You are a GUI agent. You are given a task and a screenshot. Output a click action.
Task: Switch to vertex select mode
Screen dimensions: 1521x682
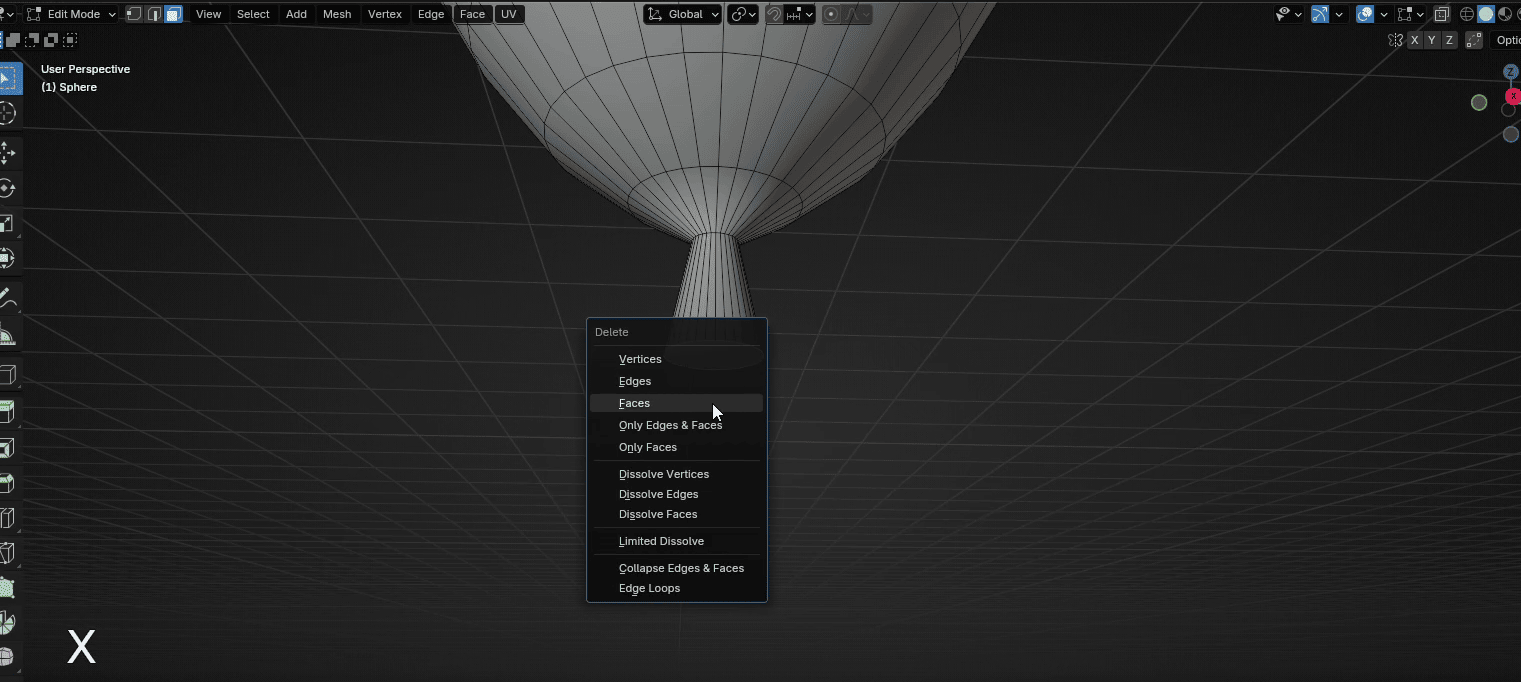point(134,14)
